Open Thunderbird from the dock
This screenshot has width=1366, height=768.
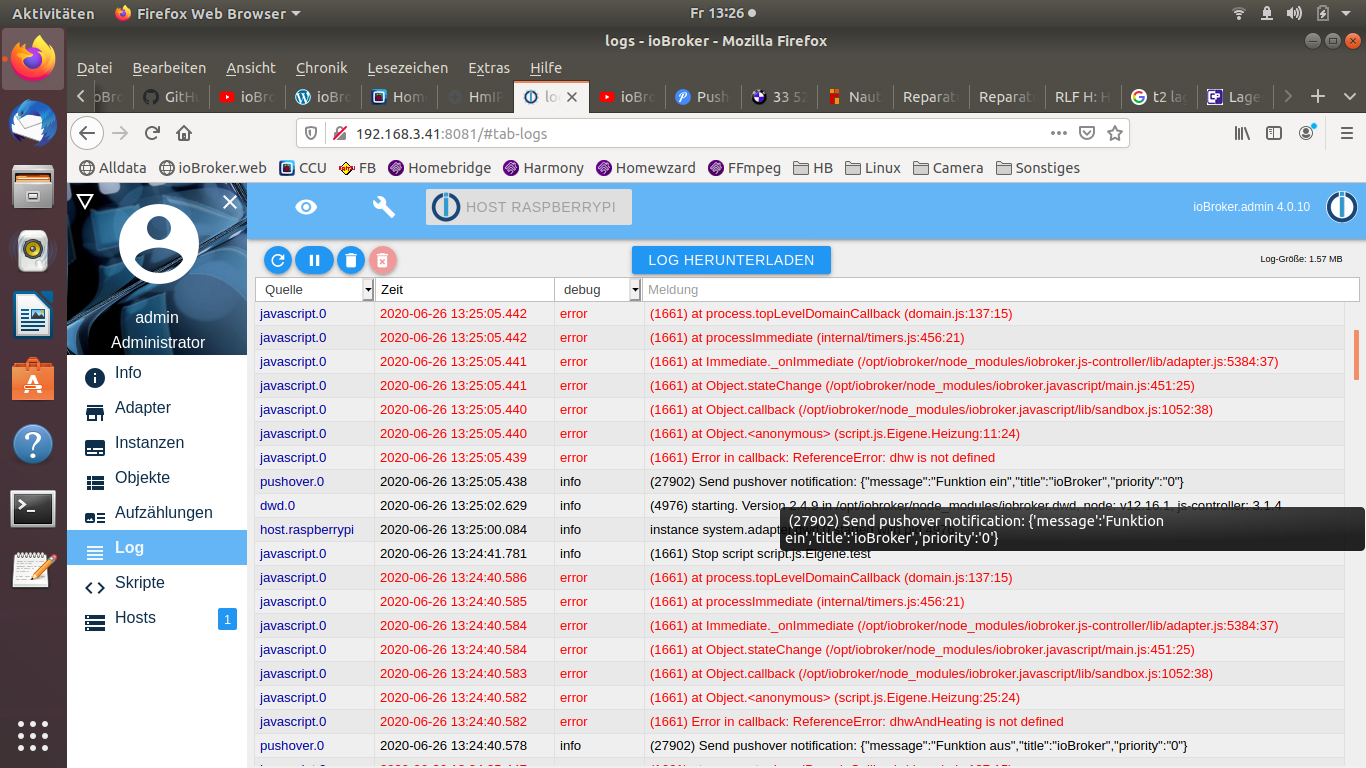pos(33,123)
